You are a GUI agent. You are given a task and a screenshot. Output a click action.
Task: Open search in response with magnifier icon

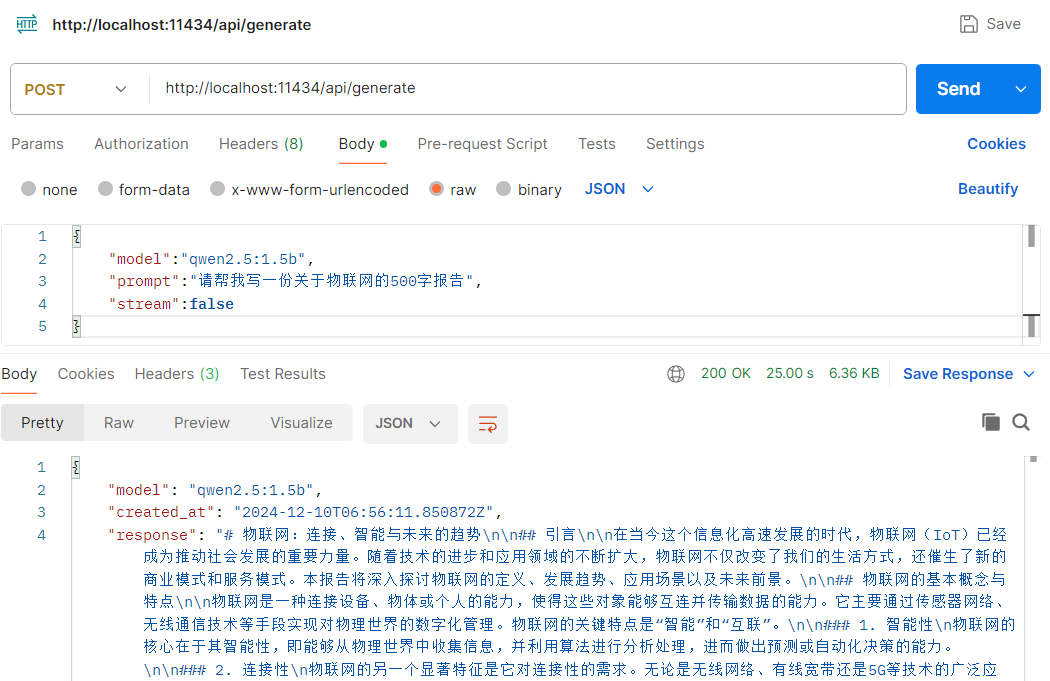click(1021, 422)
